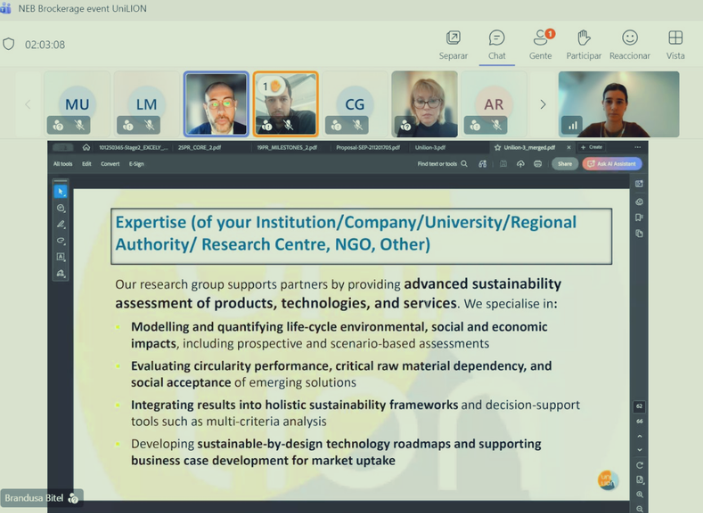This screenshot has width=703, height=513.
Task: Show previous participants with left chevron
Action: [x=28, y=104]
